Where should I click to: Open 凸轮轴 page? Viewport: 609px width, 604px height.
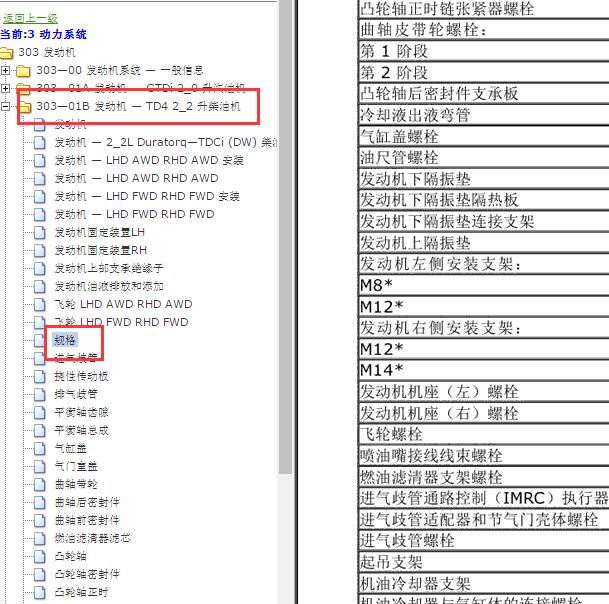70,556
